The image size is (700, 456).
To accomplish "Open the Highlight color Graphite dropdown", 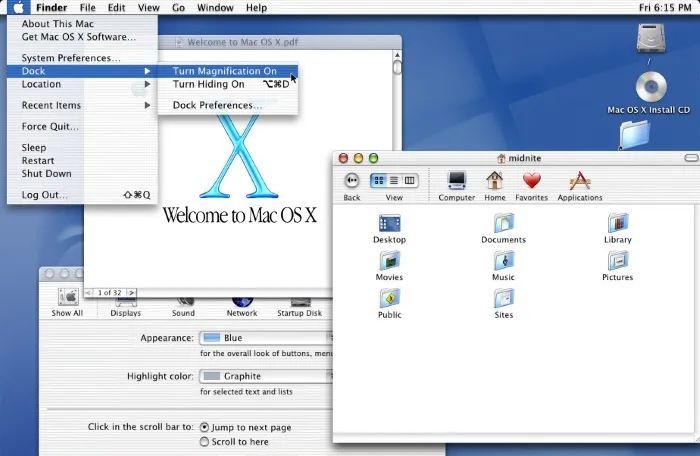I will [x=266, y=376].
